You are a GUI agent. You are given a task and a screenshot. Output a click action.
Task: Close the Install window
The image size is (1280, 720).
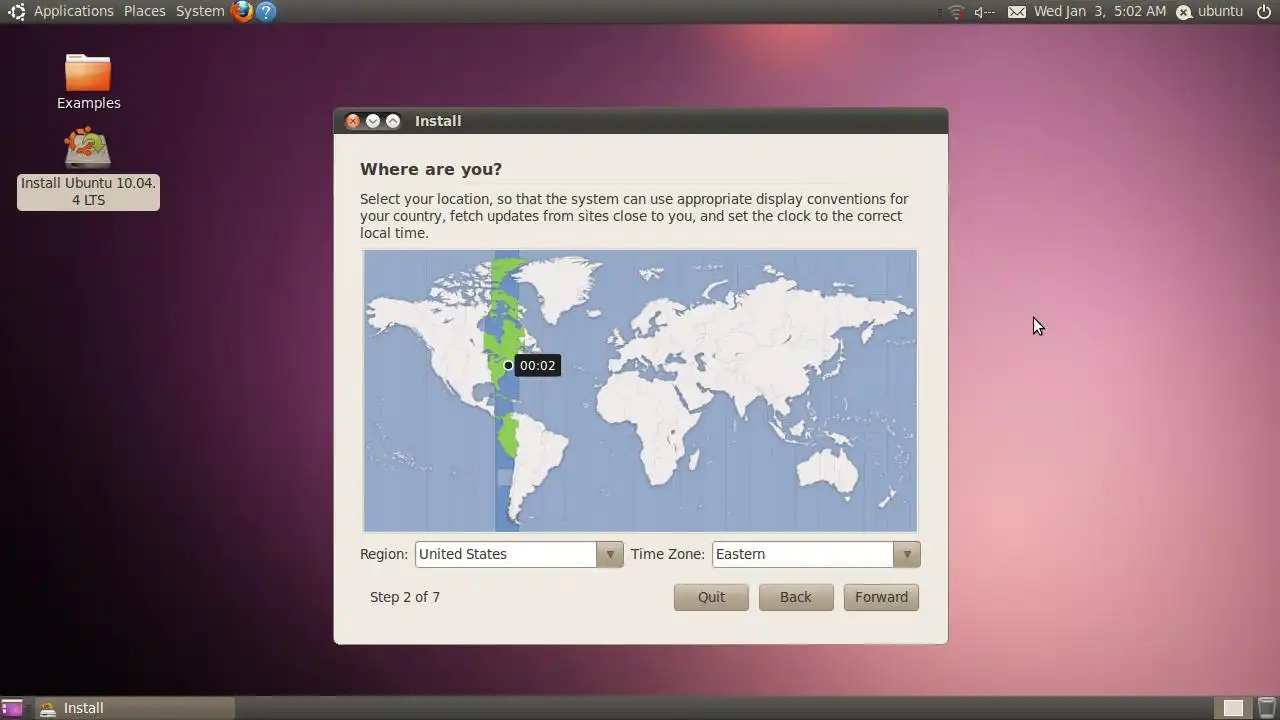pyautogui.click(x=352, y=121)
